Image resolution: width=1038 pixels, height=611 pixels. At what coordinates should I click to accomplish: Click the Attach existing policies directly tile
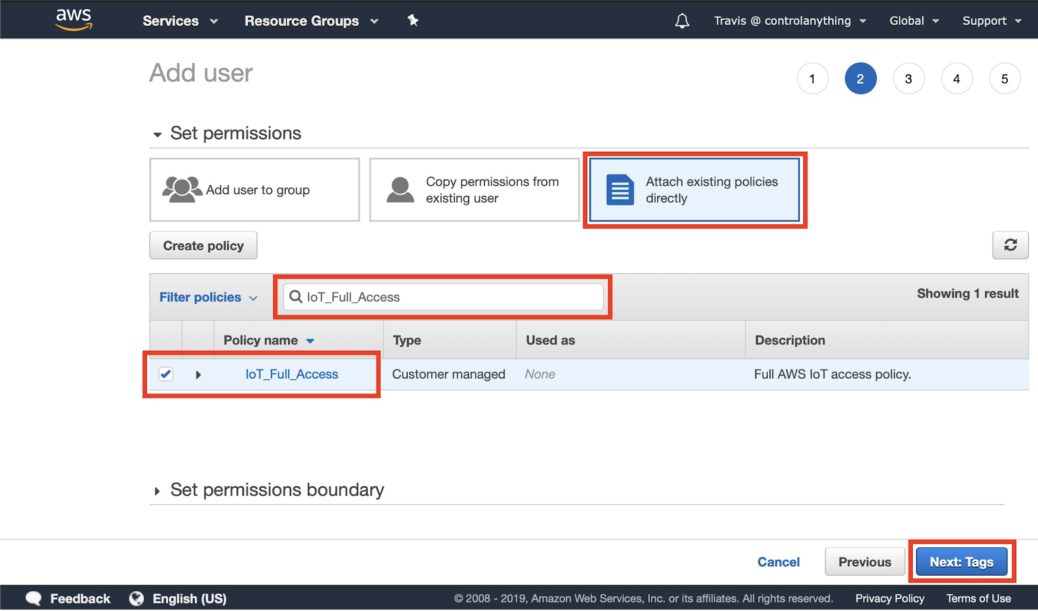(694, 188)
